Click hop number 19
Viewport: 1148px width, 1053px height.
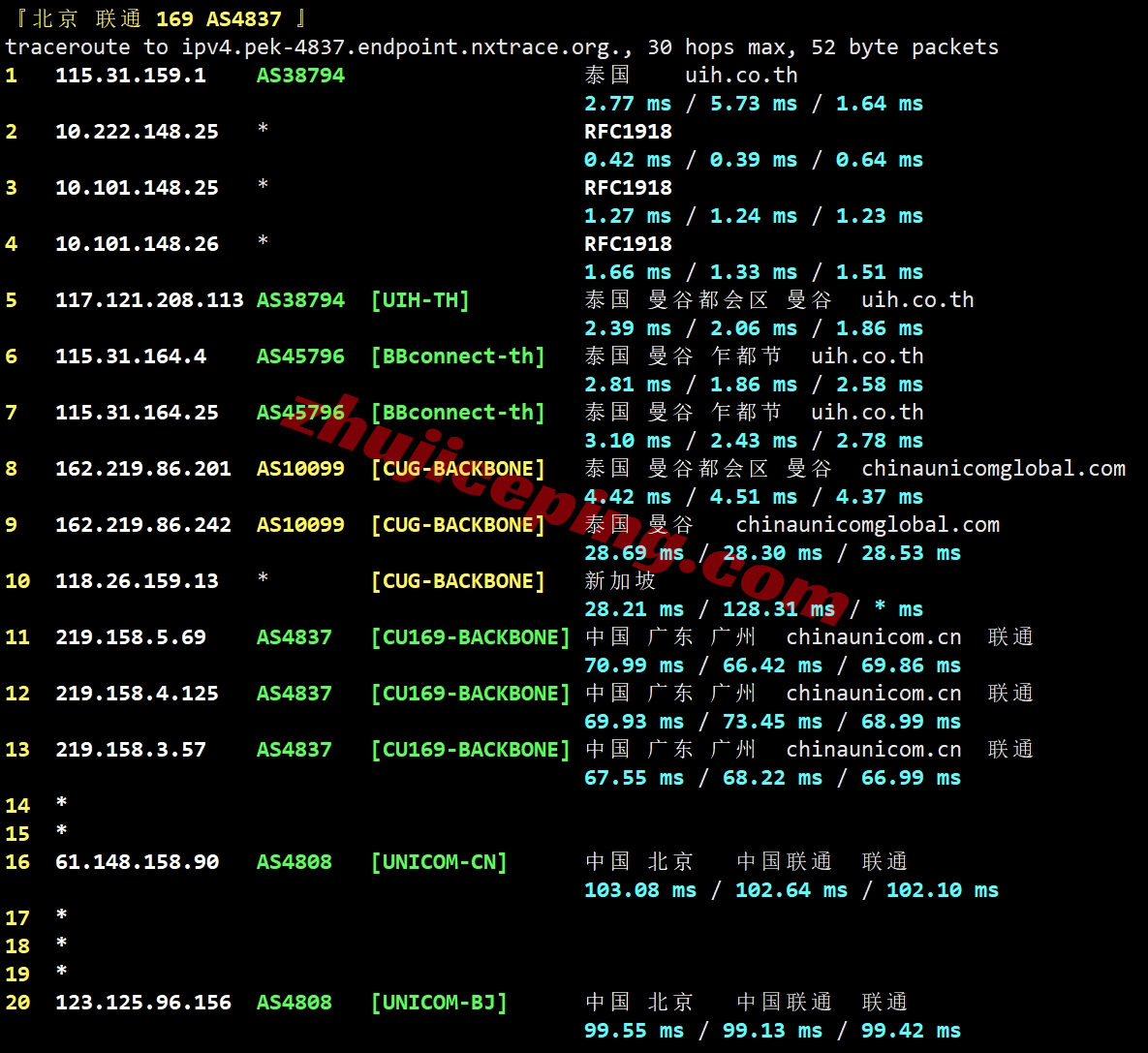(17, 975)
